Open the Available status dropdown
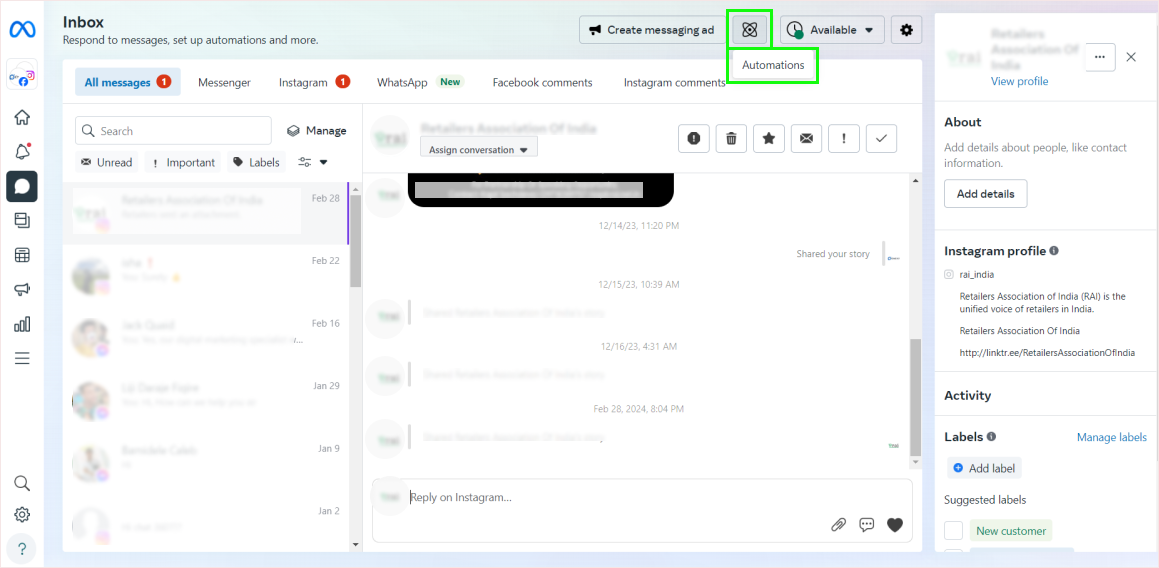1159x568 pixels. [832, 30]
